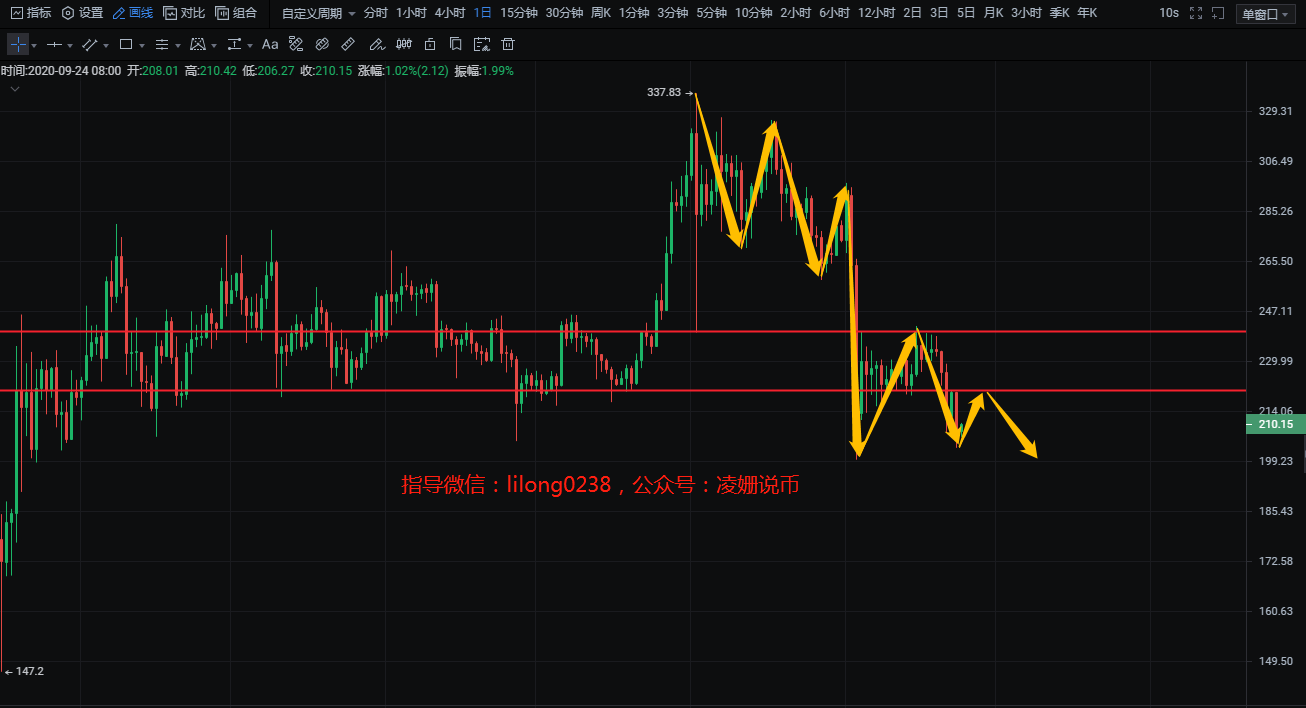Open the 单窗口 window layout dropdown
Image resolution: width=1306 pixels, height=708 pixels.
(1267, 13)
